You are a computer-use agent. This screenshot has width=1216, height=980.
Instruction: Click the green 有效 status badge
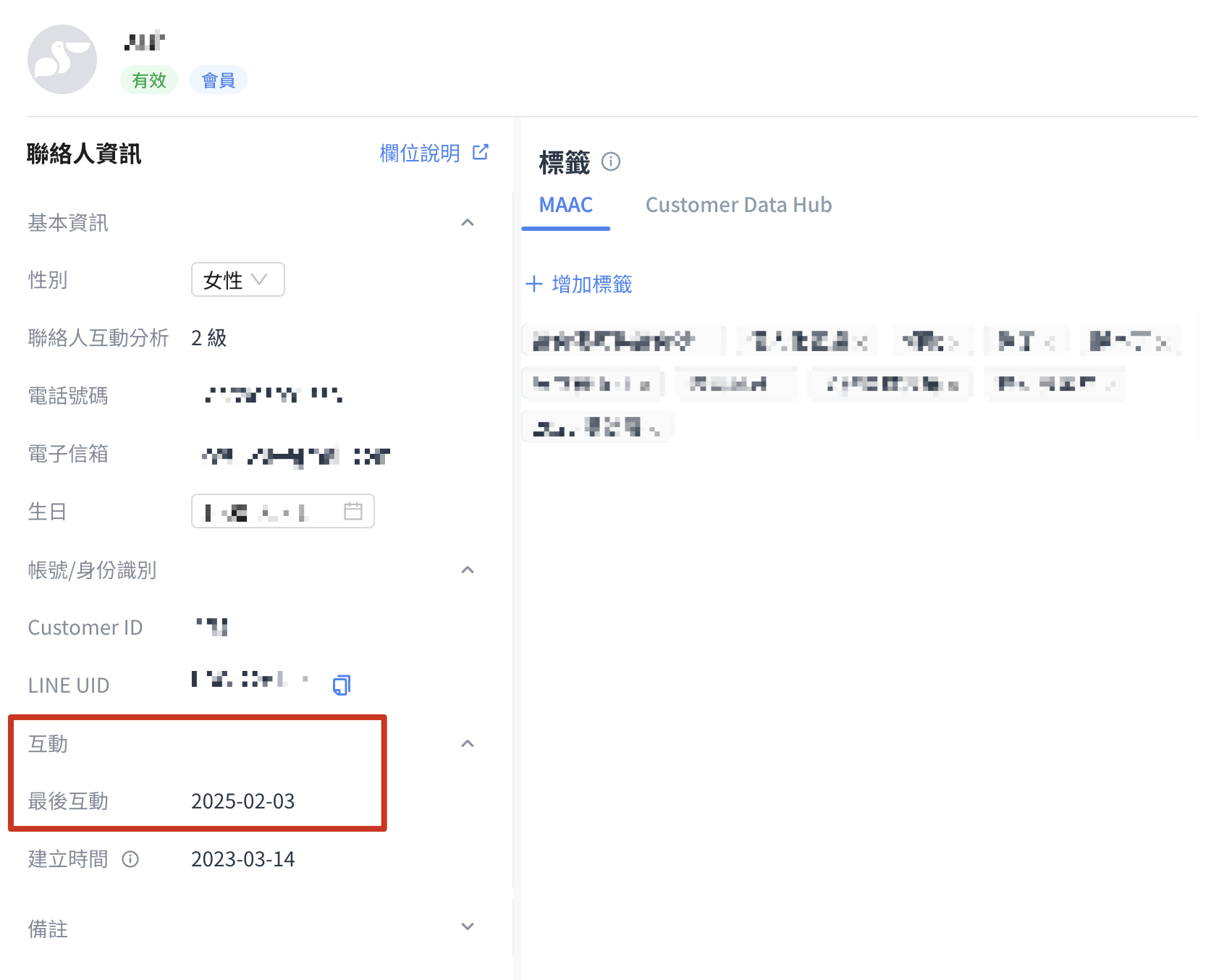click(x=149, y=80)
